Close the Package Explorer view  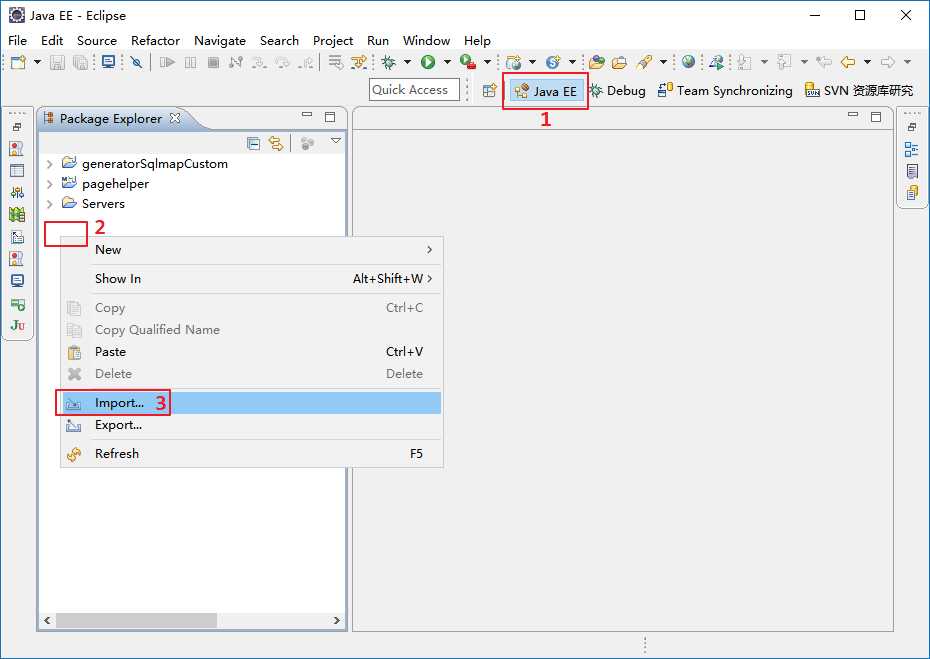pyautogui.click(x=175, y=118)
